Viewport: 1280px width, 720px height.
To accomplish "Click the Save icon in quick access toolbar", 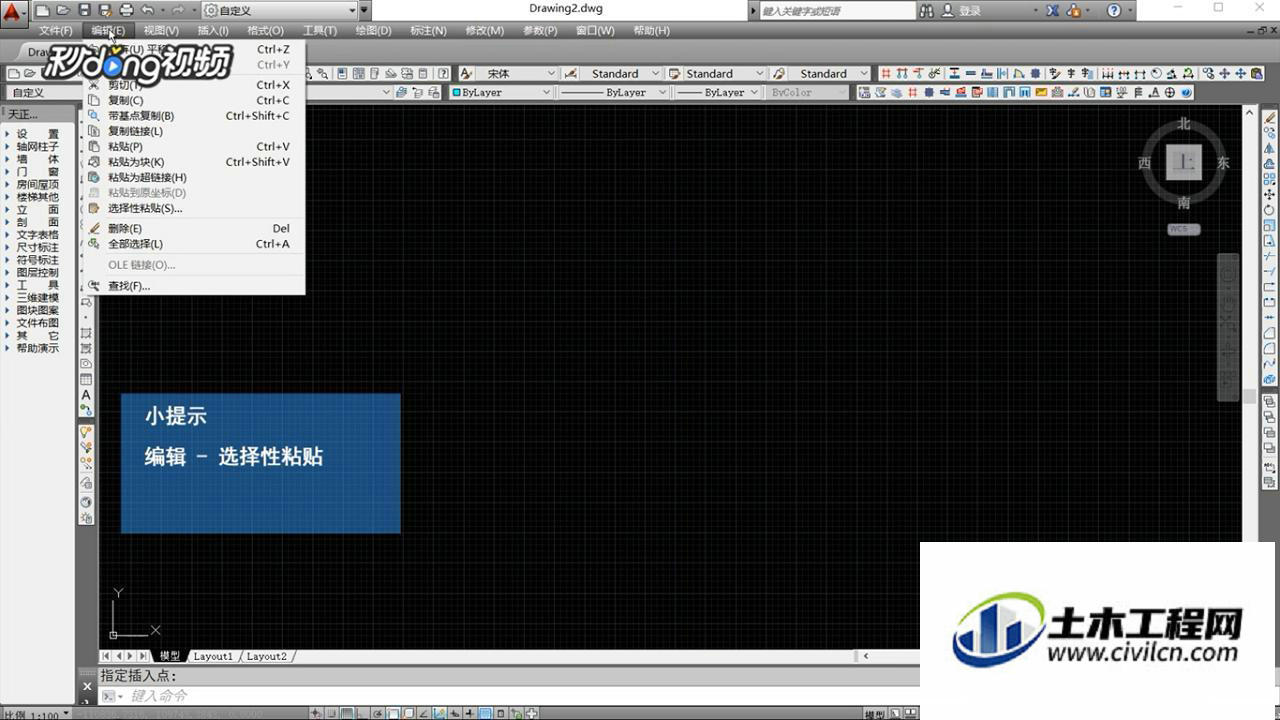I will (84, 10).
